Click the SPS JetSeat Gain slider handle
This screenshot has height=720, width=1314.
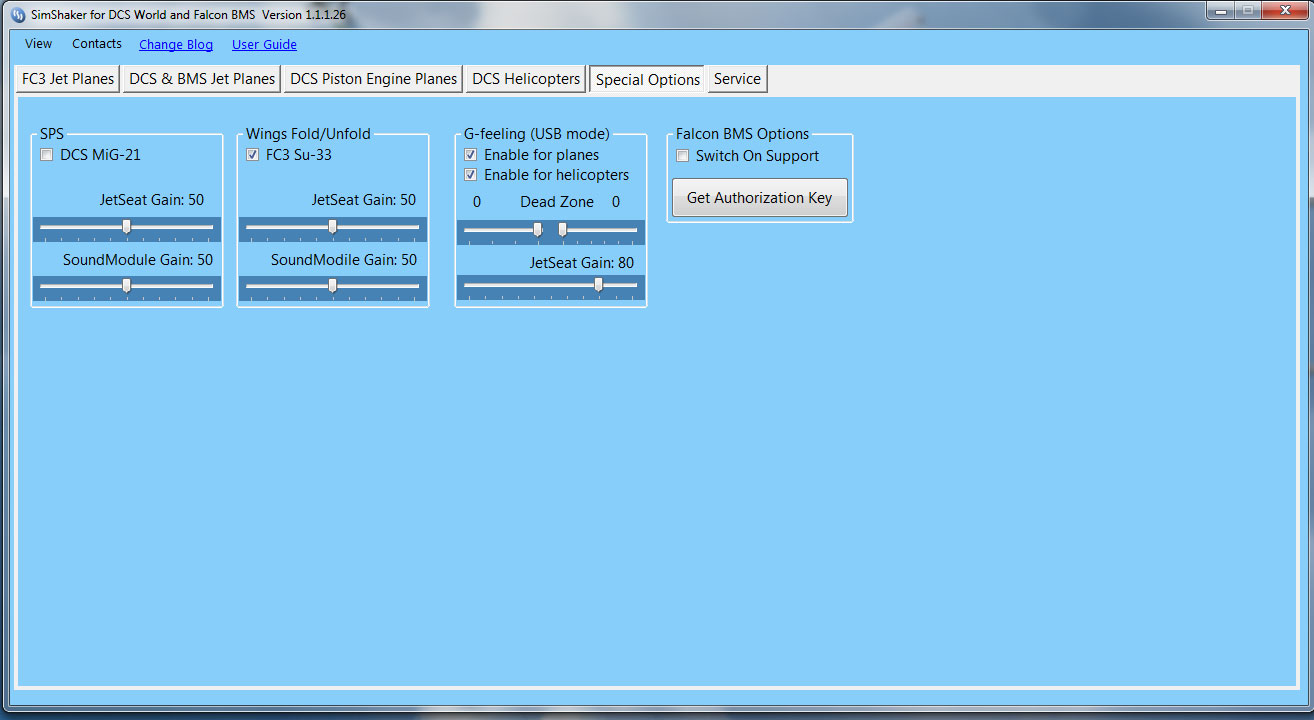(126, 227)
